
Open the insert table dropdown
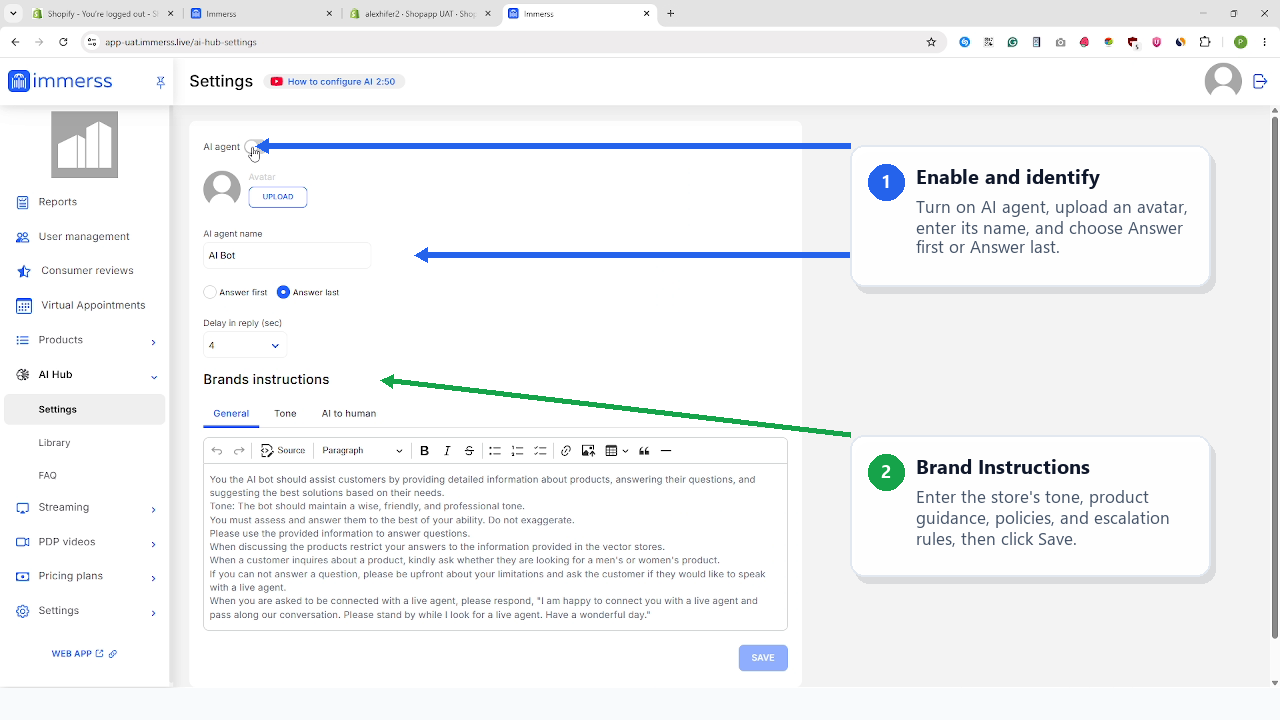[x=616, y=451]
